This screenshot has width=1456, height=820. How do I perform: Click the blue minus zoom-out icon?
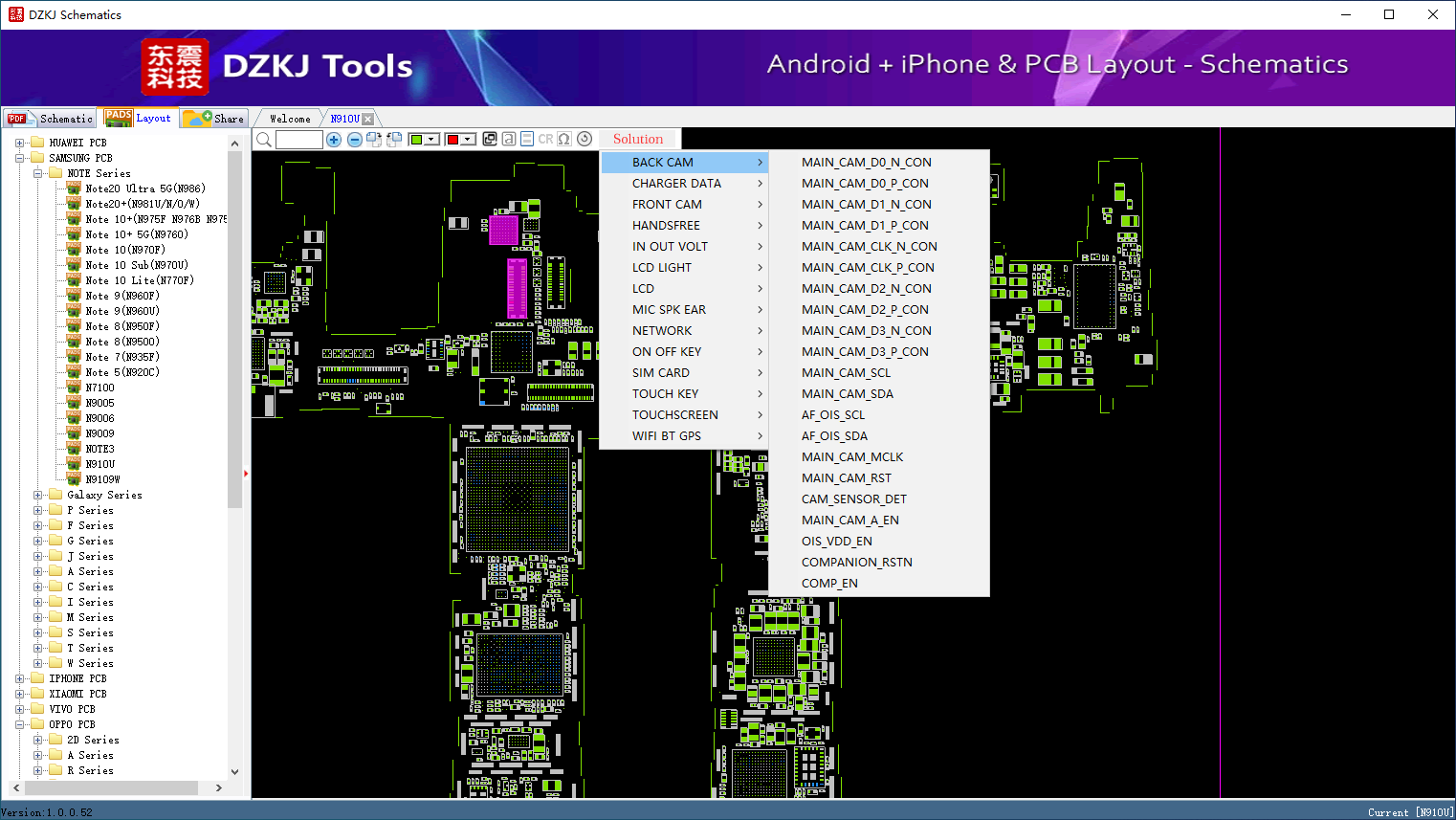[355, 140]
